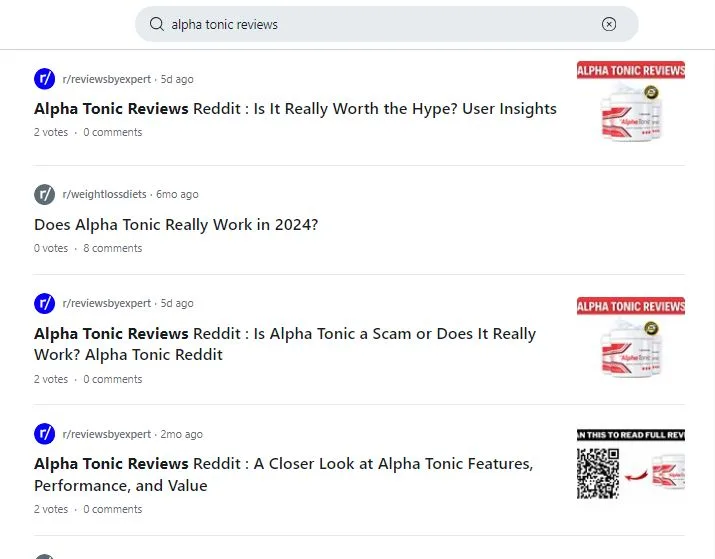The image size is (715, 559).
Task: Open post 'Is It Really Worth the Hype? User Insights'
Action: pos(295,109)
